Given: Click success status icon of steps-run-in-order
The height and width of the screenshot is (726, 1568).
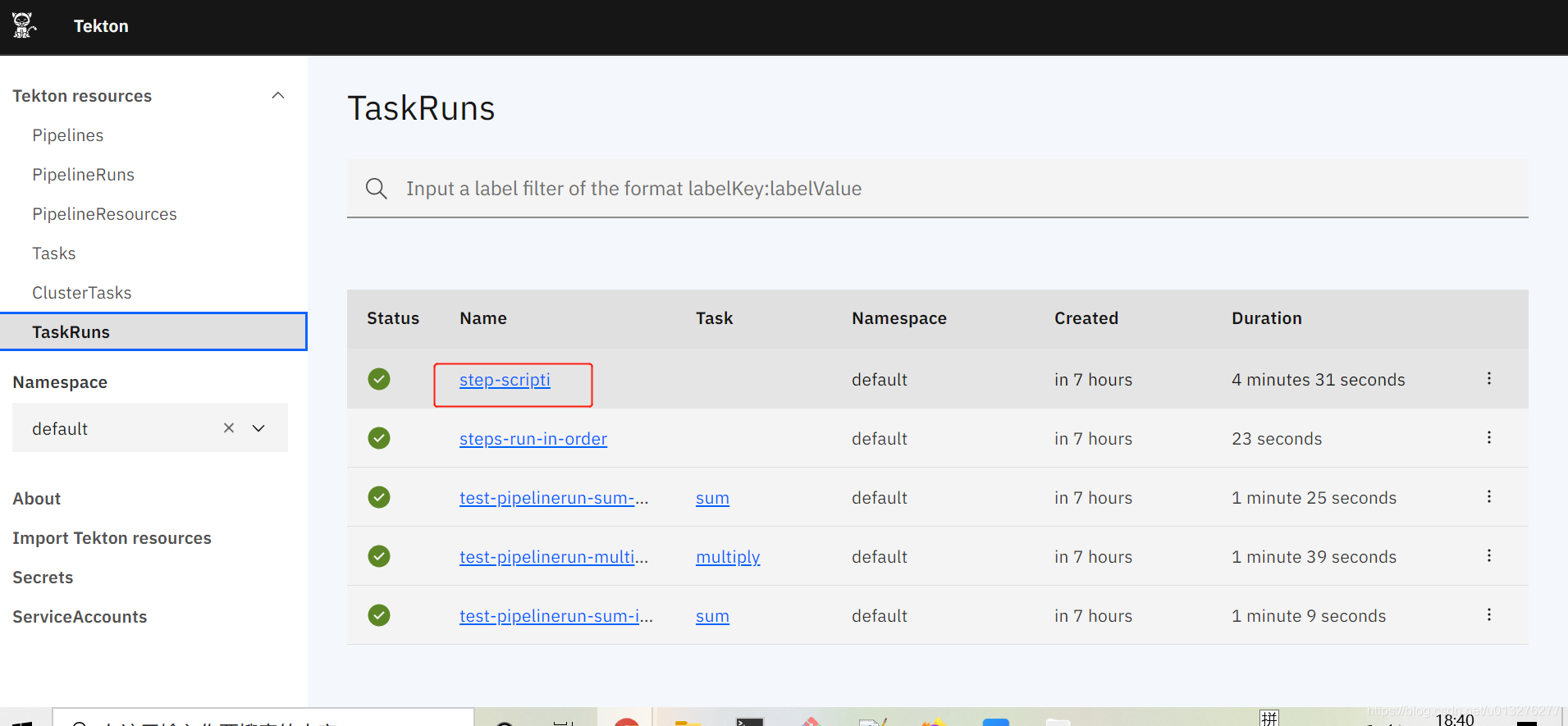Looking at the screenshot, I should (x=379, y=438).
